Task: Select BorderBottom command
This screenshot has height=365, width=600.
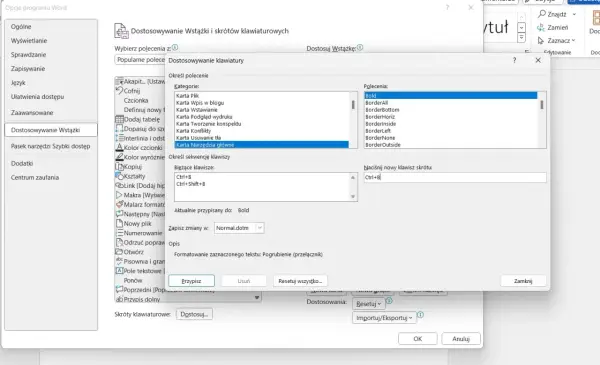Action: click(x=451, y=110)
